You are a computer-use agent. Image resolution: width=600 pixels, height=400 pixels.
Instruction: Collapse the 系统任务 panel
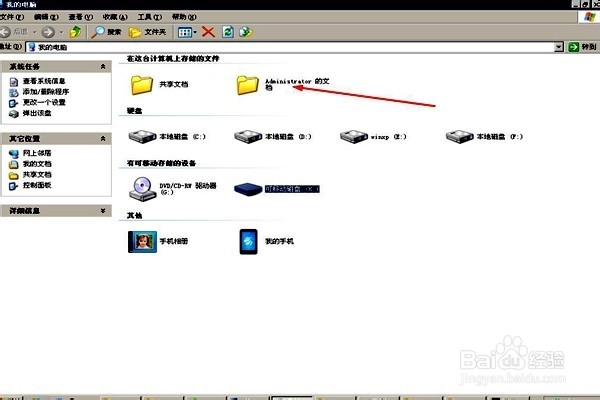(103, 67)
